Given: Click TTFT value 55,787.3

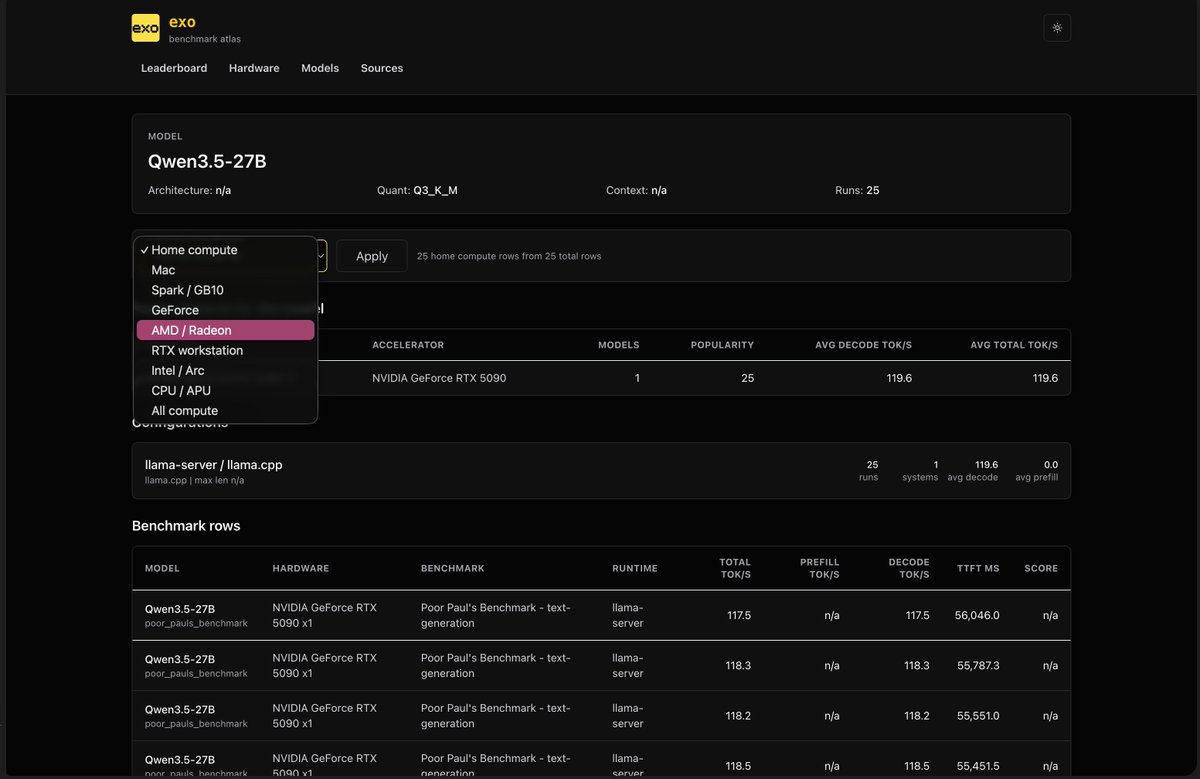Looking at the screenshot, I should (978, 665).
